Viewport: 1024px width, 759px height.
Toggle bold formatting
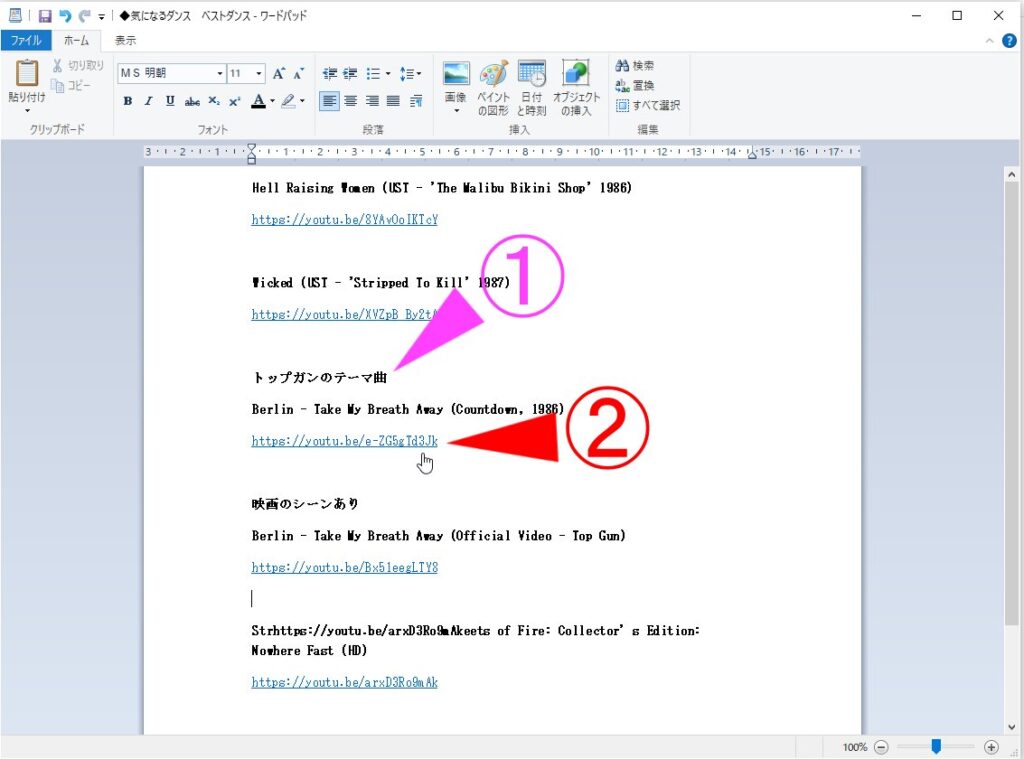pyautogui.click(x=128, y=101)
